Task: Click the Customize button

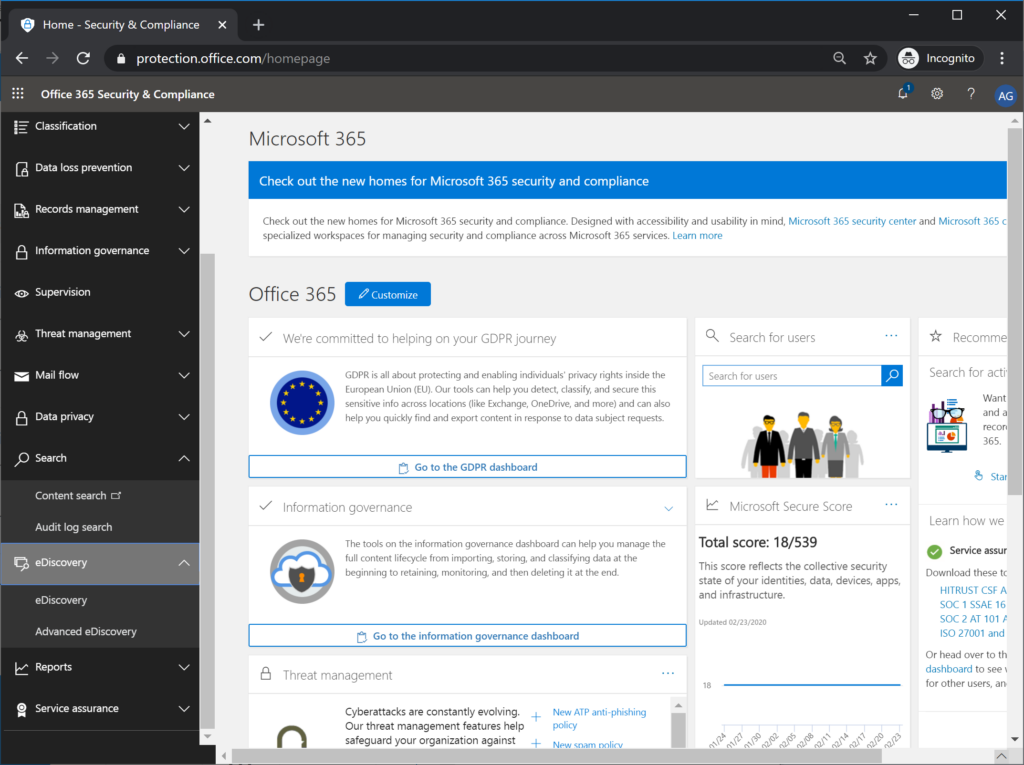Action: 387,294
